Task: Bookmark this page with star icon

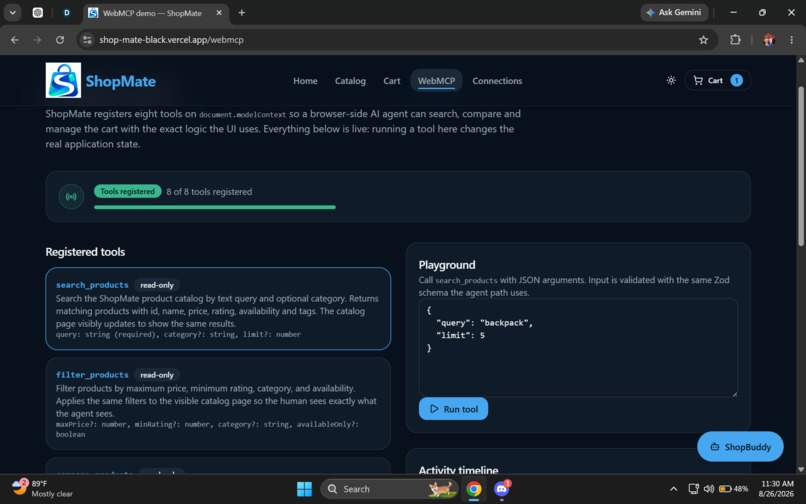Action: point(703,40)
